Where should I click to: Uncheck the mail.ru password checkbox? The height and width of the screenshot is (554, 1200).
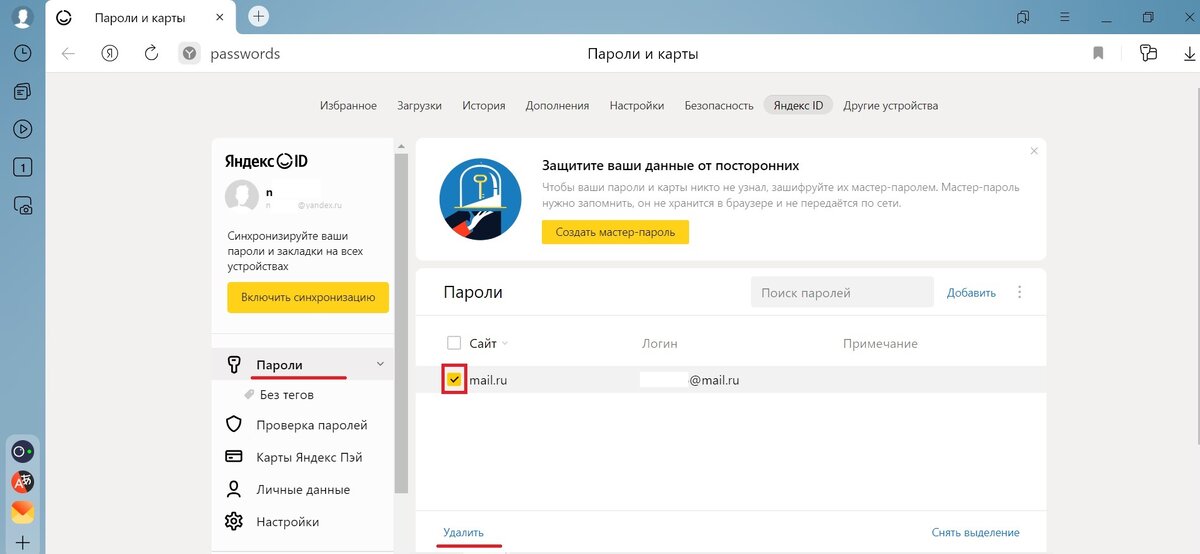click(454, 380)
